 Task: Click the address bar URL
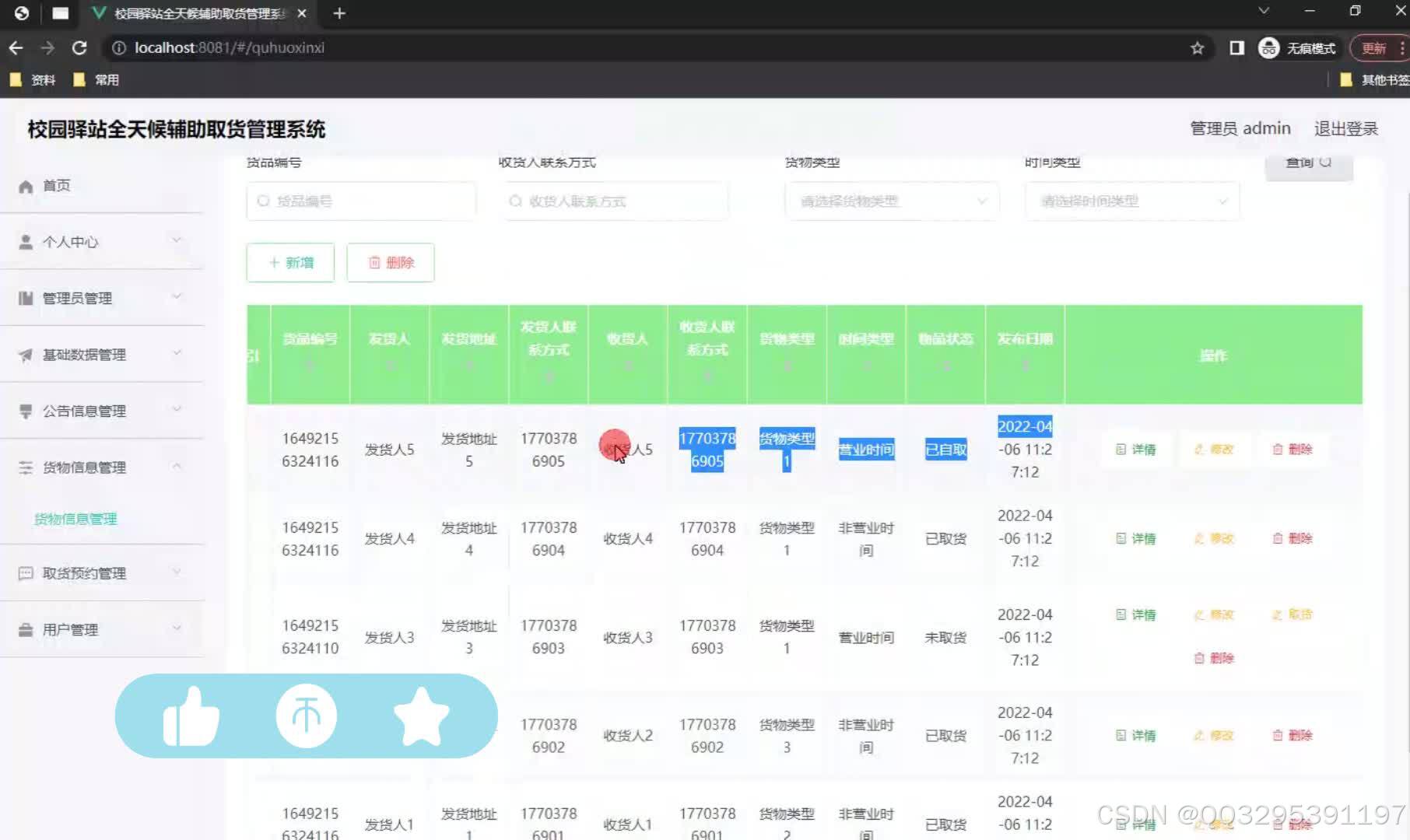point(230,48)
